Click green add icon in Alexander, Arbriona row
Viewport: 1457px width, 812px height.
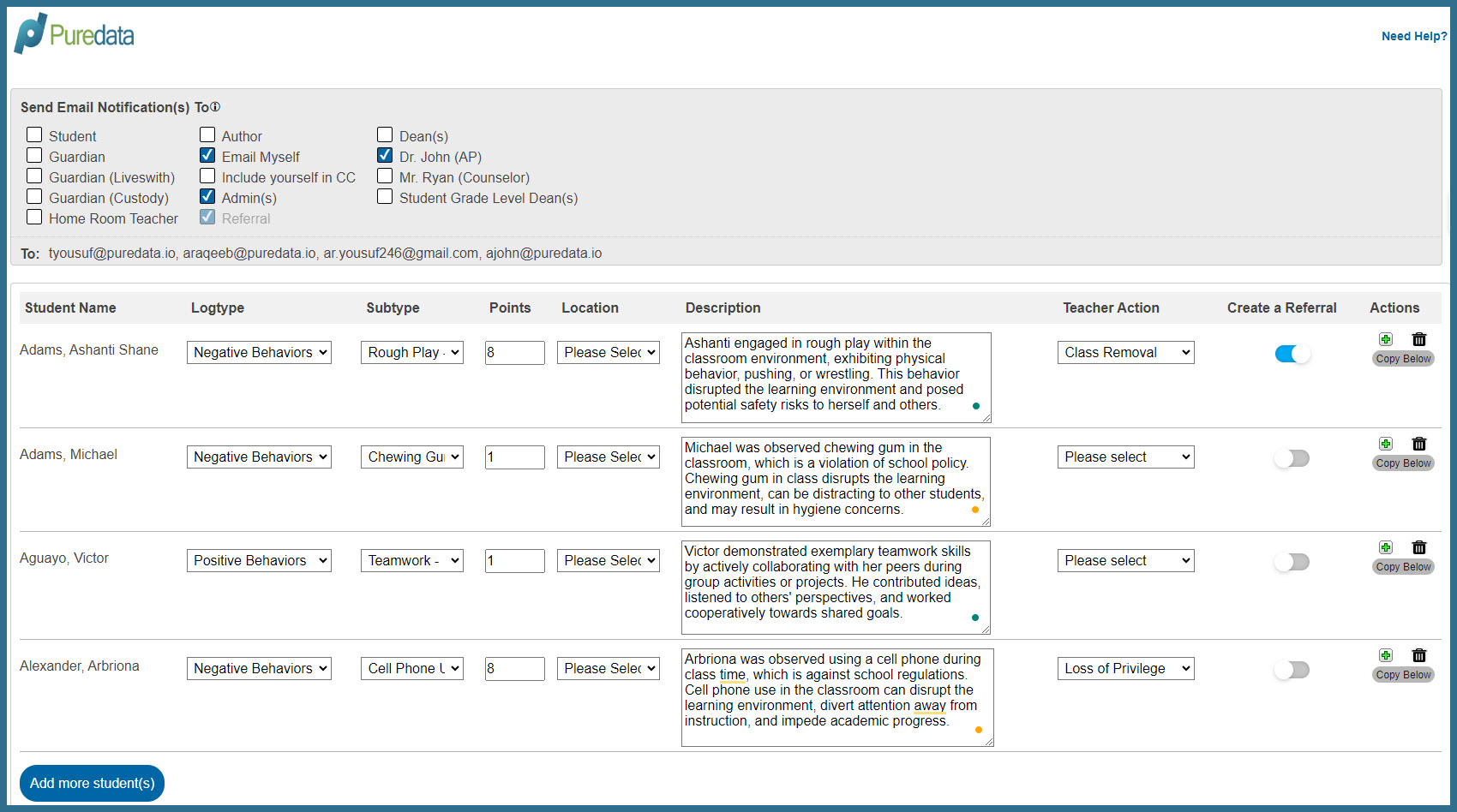point(1386,655)
